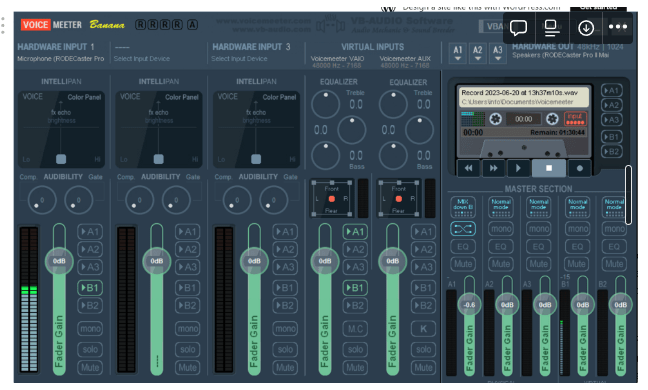This screenshot has height=390, width=648.
Task: Click the comment speech bubble icon
Action: click(518, 28)
